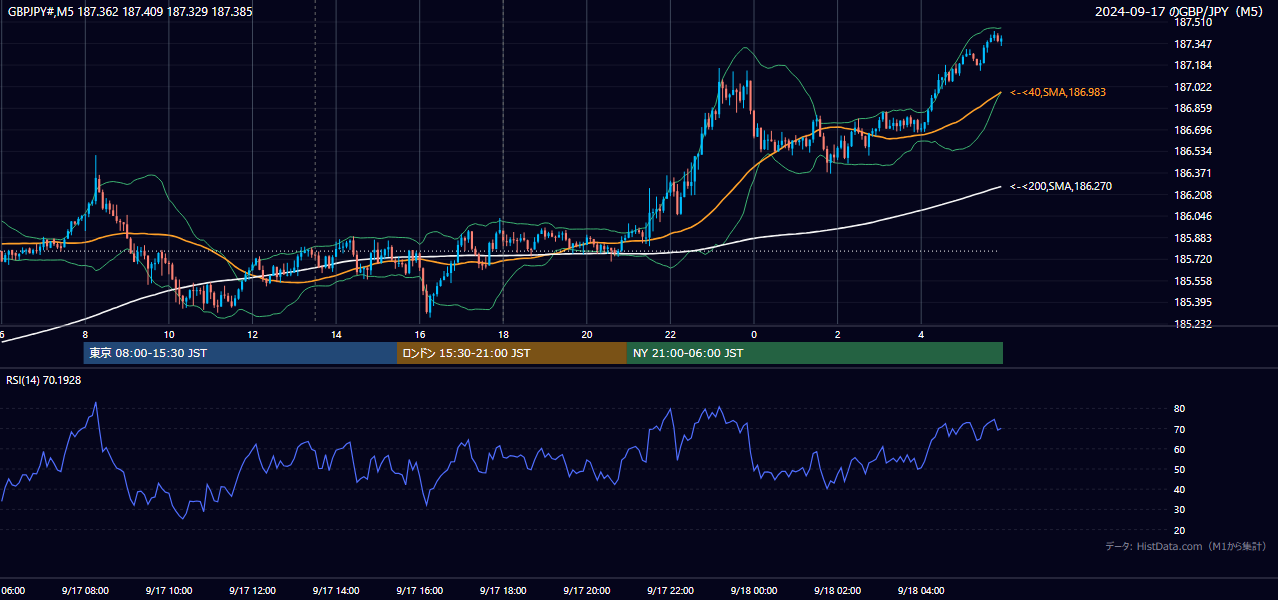Click the 200 SMA 186.270 label

tap(1061, 186)
